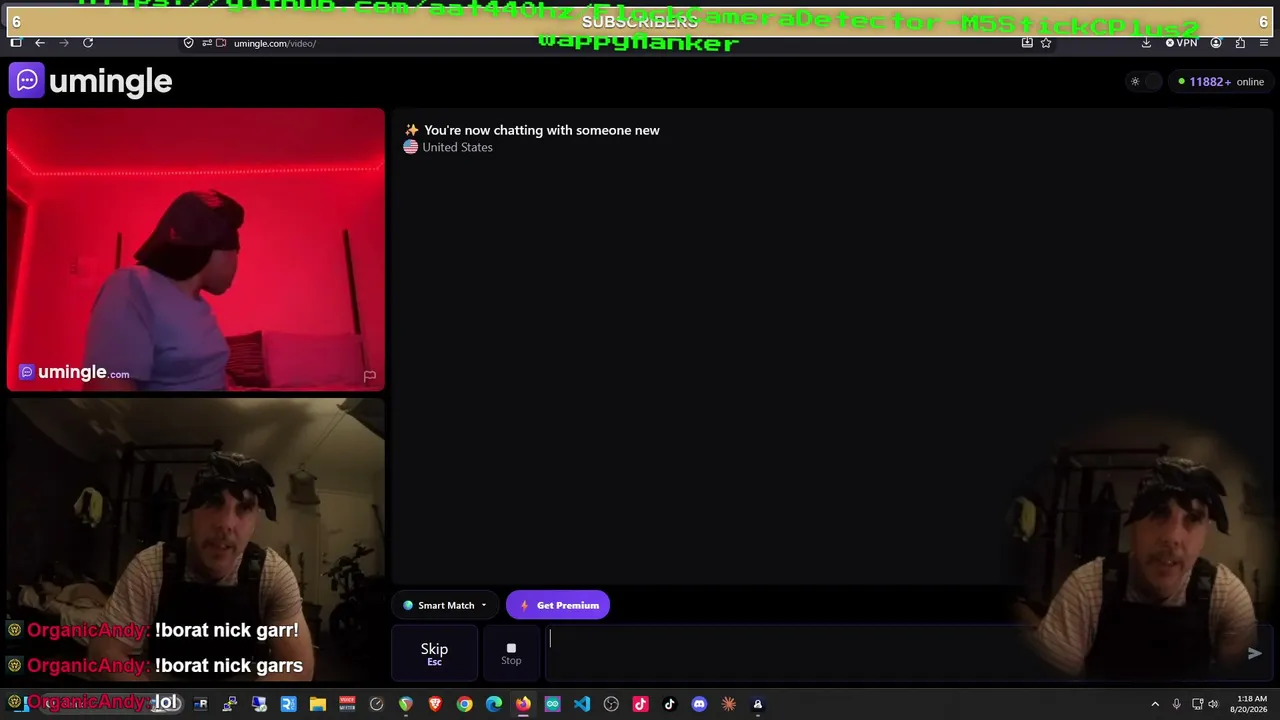The width and height of the screenshot is (1280, 720).
Task: Open the browser hamburger menu
Action: [1264, 43]
